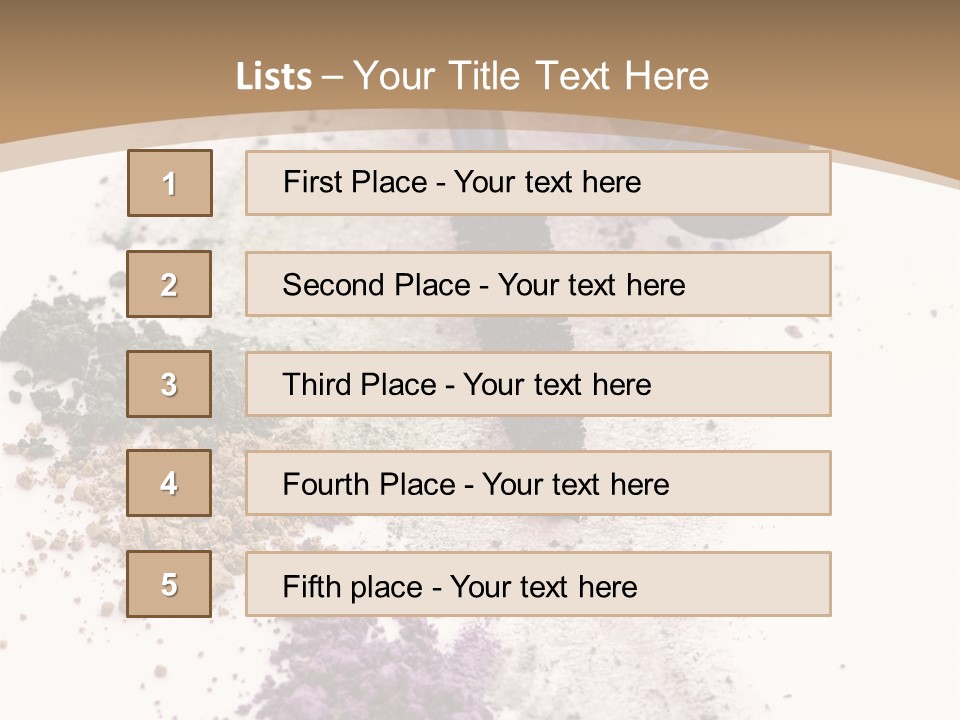Screen dimensions: 960x720
Task: Click 'Your text here' in Third row
Action: [557, 385]
